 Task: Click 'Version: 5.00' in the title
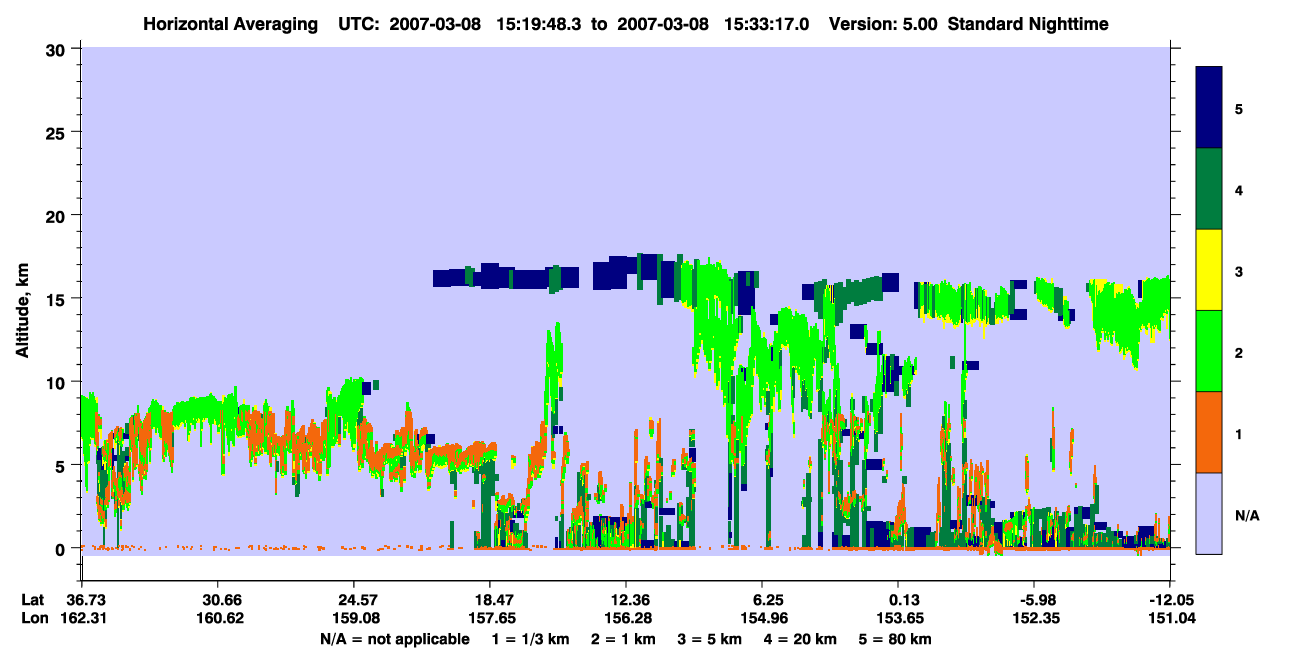[885, 24]
